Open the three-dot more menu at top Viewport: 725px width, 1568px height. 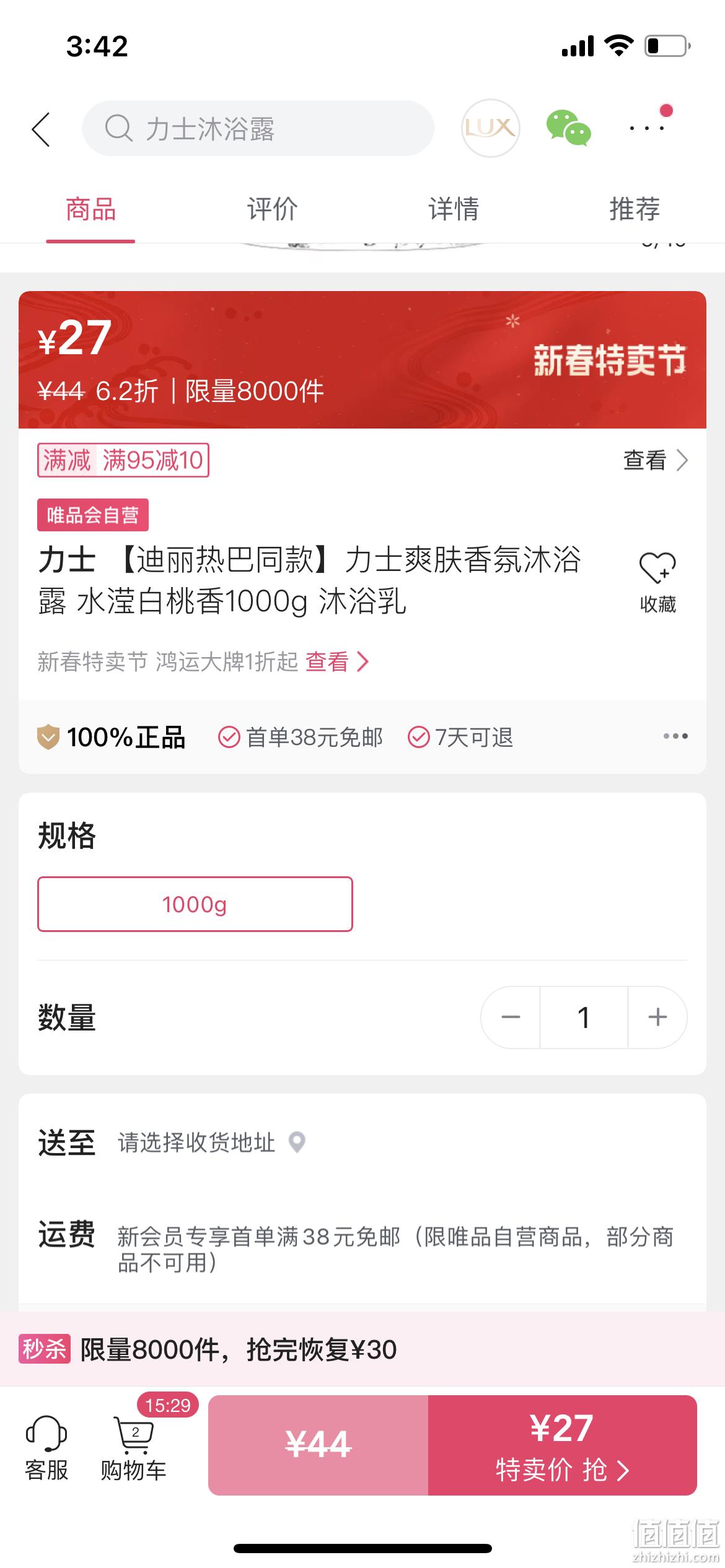648,128
